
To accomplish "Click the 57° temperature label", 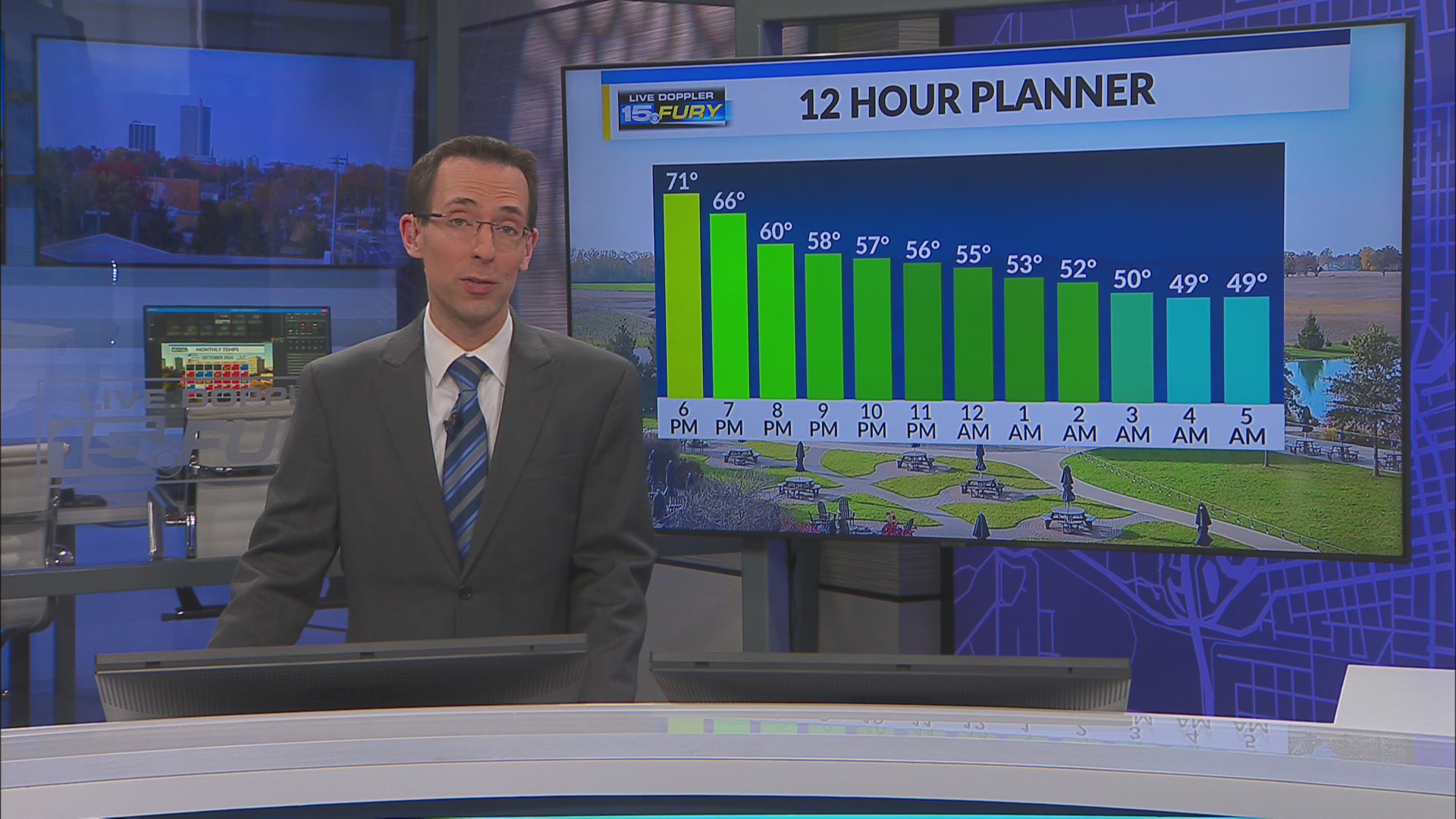I will tap(872, 245).
